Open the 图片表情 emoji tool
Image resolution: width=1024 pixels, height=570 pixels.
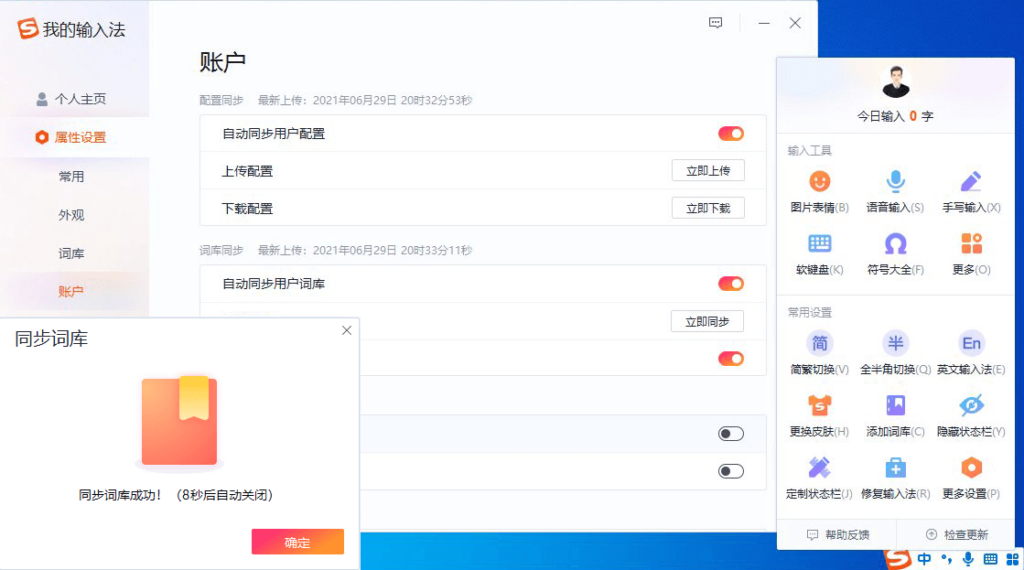click(x=819, y=182)
